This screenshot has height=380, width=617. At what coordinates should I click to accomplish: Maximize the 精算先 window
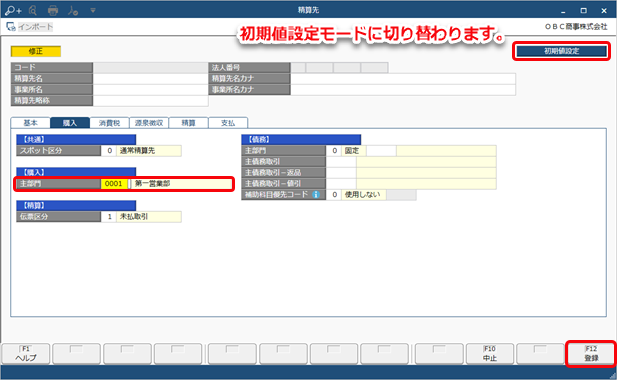point(584,11)
